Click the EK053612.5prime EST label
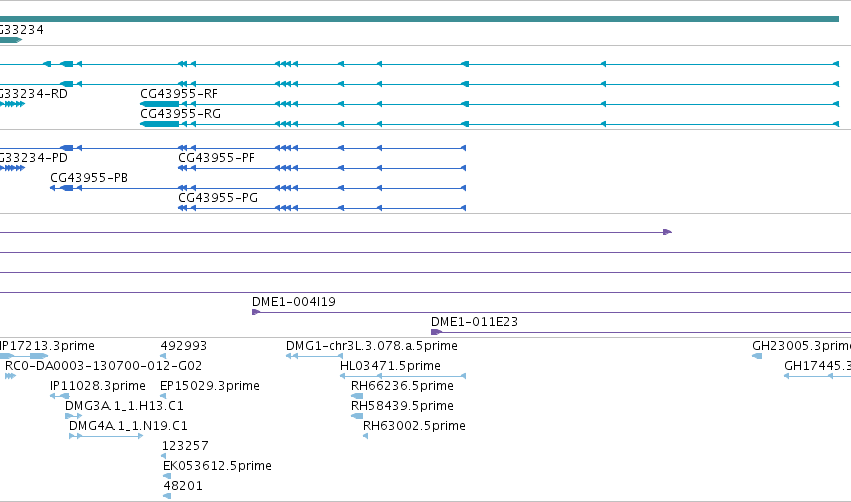 click(x=217, y=466)
